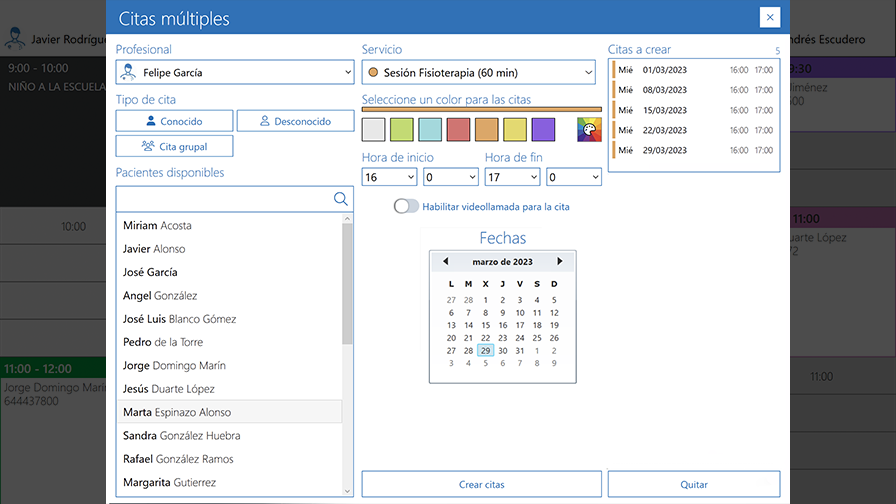
Task: Pick the purple color swatch
Action: click(543, 129)
